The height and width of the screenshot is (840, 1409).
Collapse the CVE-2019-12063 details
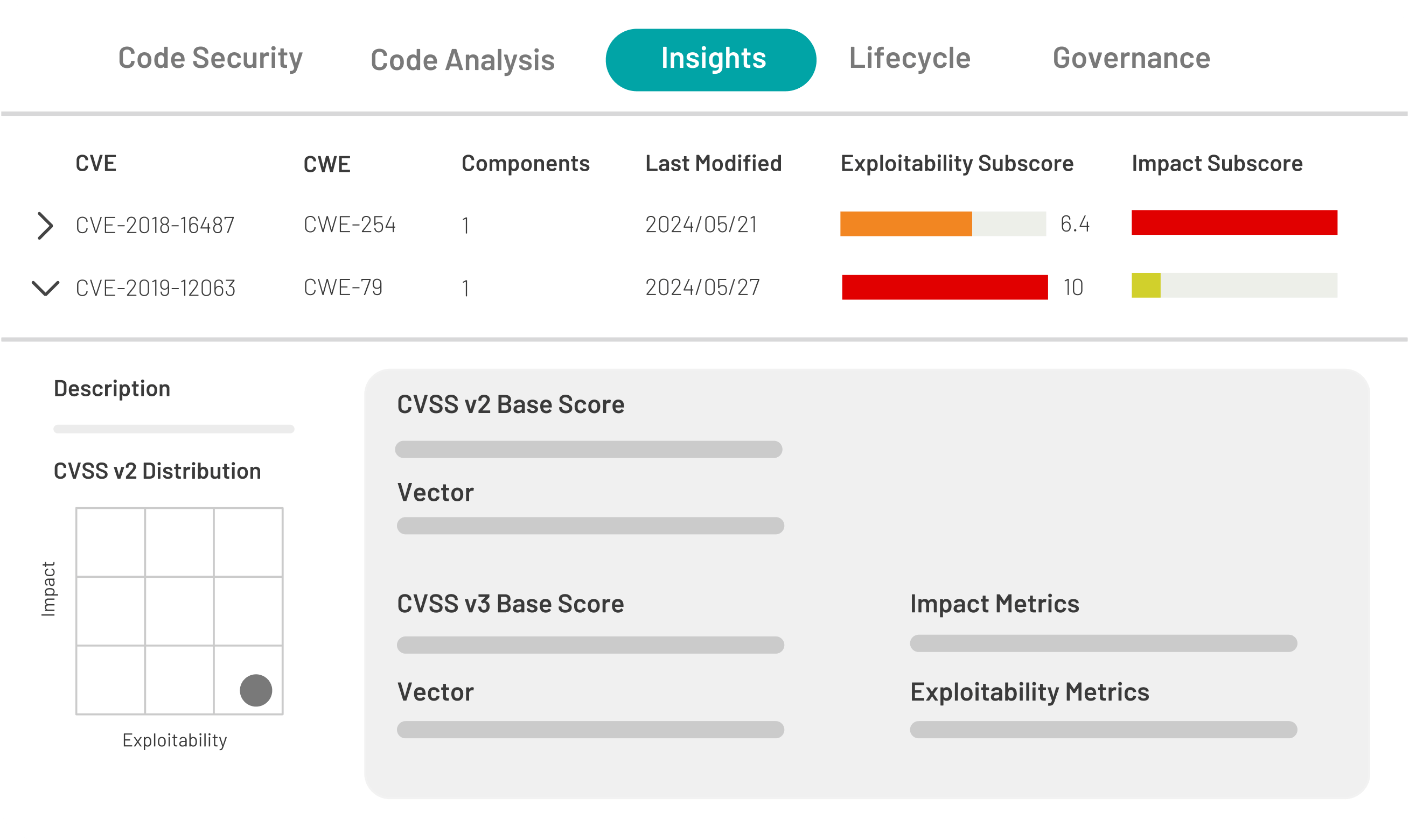pyautogui.click(x=45, y=288)
